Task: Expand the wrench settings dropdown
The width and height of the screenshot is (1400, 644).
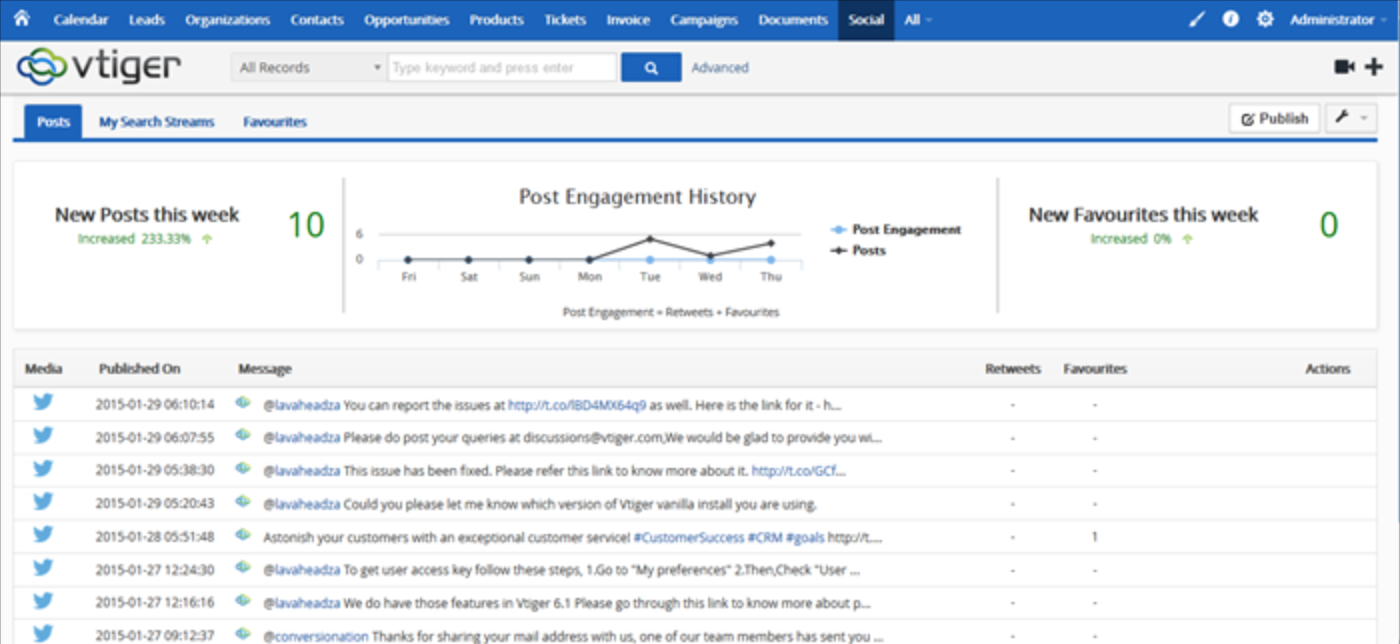Action: pos(1351,118)
